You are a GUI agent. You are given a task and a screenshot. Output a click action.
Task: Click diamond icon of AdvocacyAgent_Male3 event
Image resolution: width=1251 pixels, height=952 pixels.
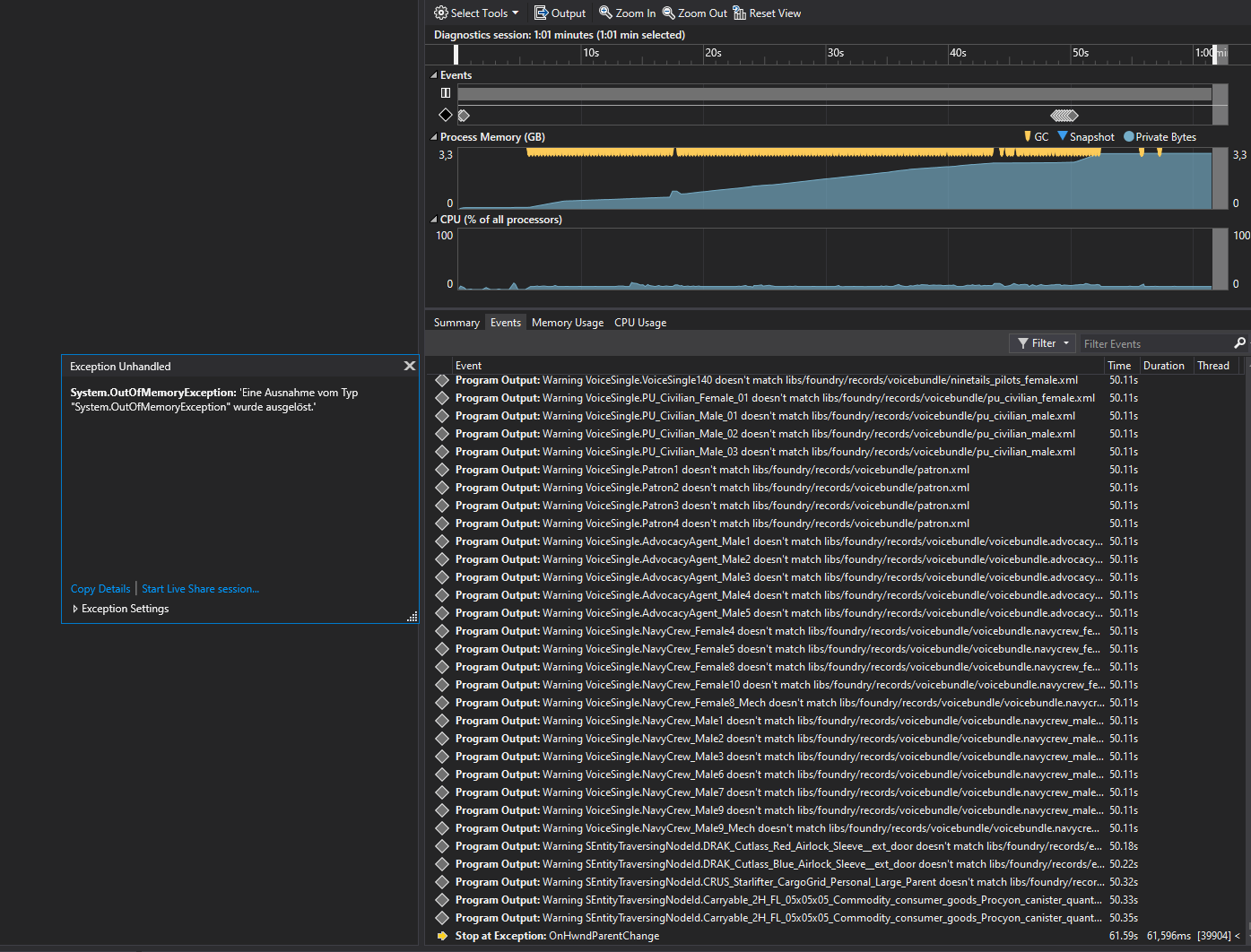442,577
